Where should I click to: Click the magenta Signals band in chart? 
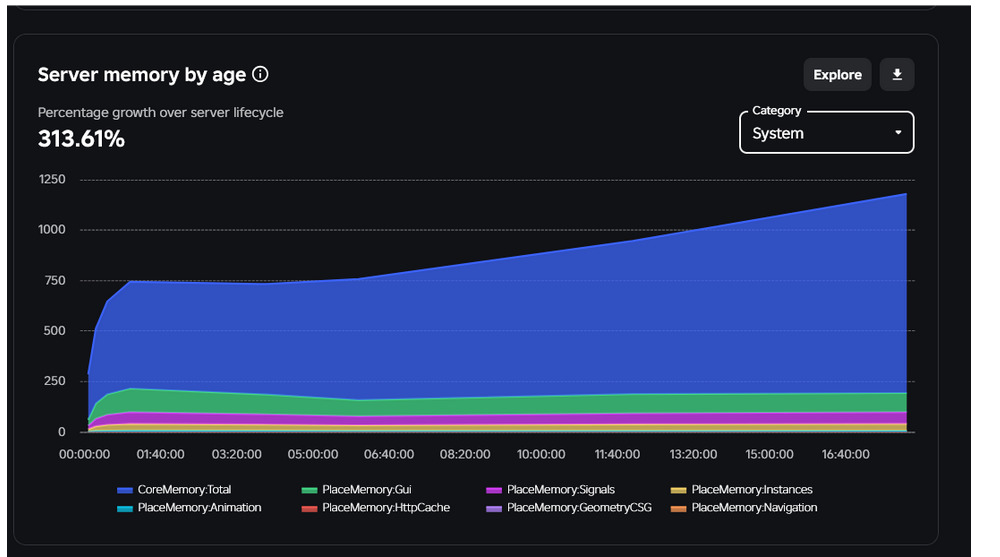point(497,420)
